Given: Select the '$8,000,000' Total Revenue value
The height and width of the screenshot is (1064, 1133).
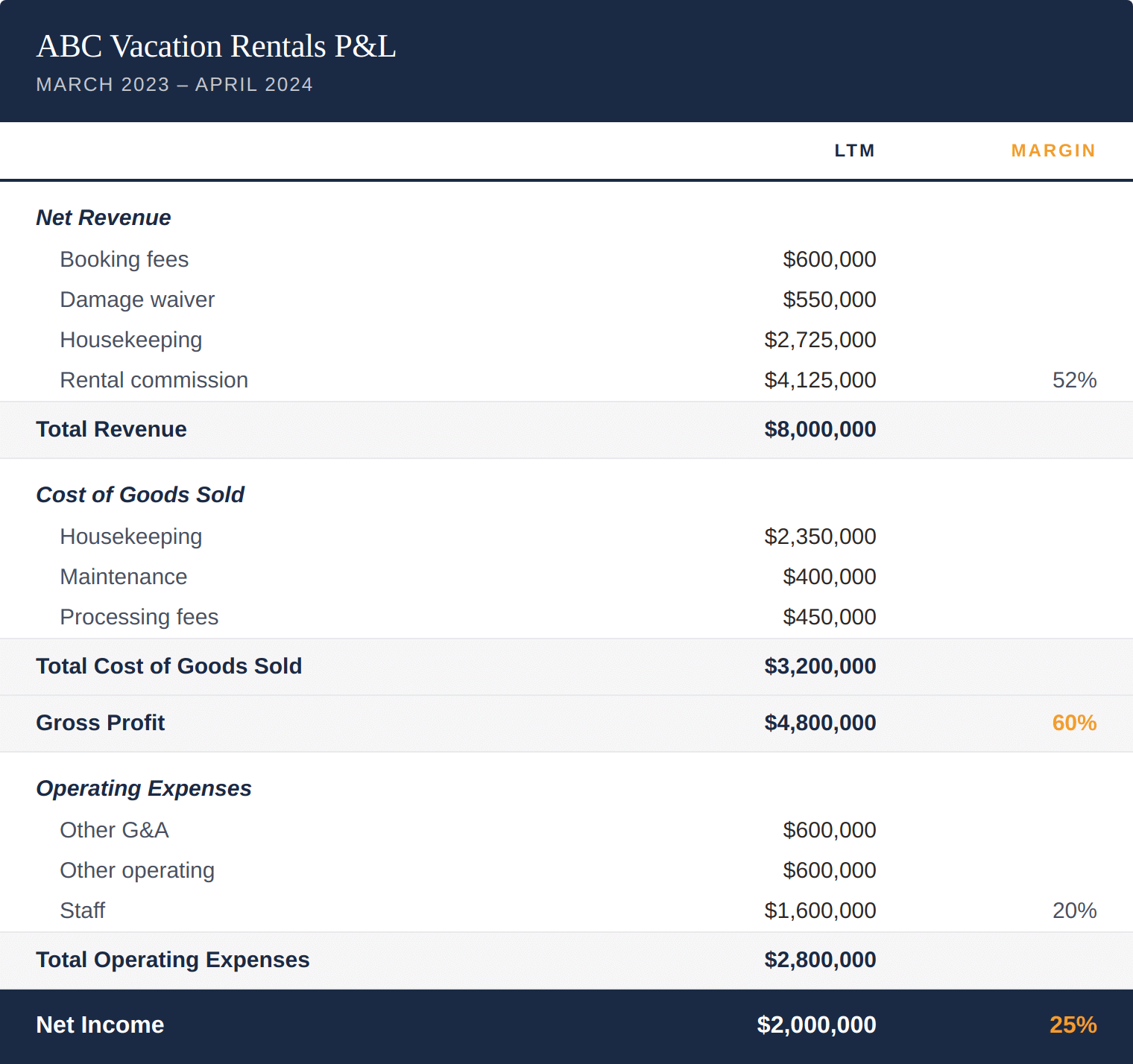Looking at the screenshot, I should point(820,429).
